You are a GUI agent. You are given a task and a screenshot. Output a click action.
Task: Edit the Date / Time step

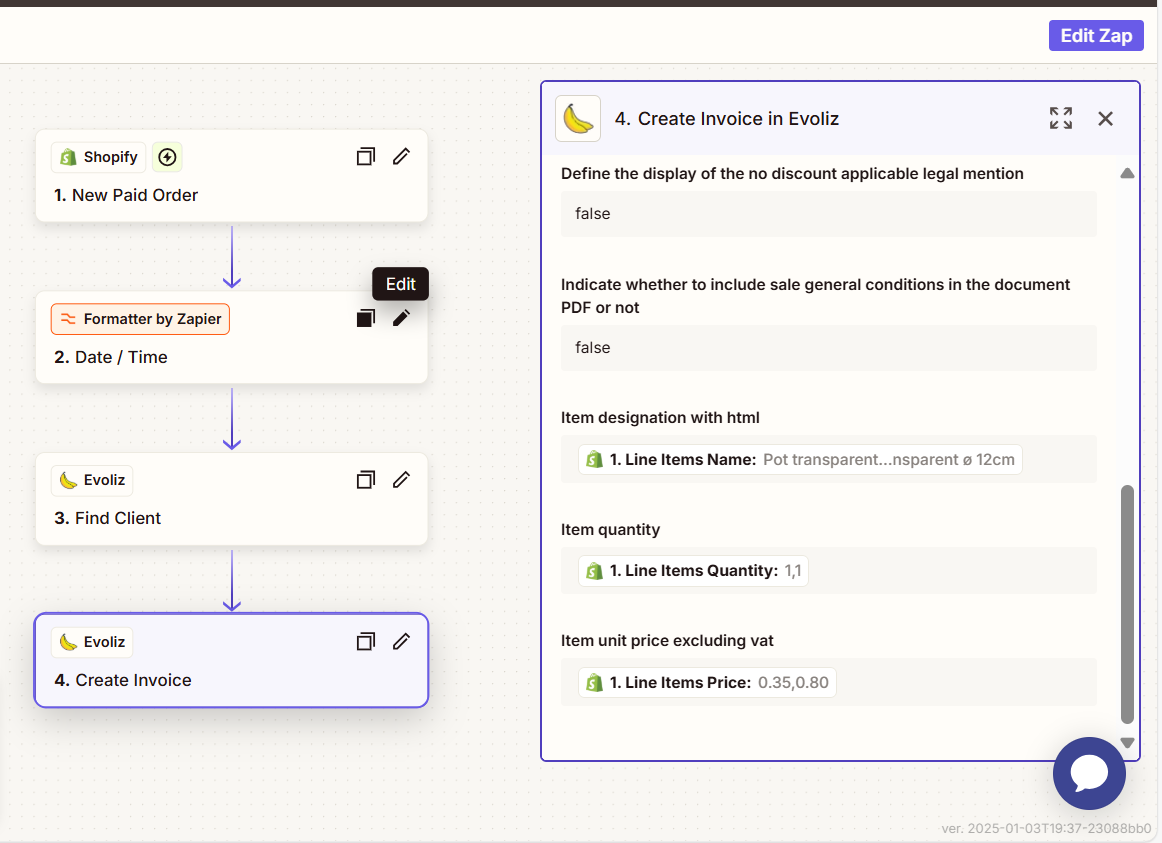(x=401, y=318)
